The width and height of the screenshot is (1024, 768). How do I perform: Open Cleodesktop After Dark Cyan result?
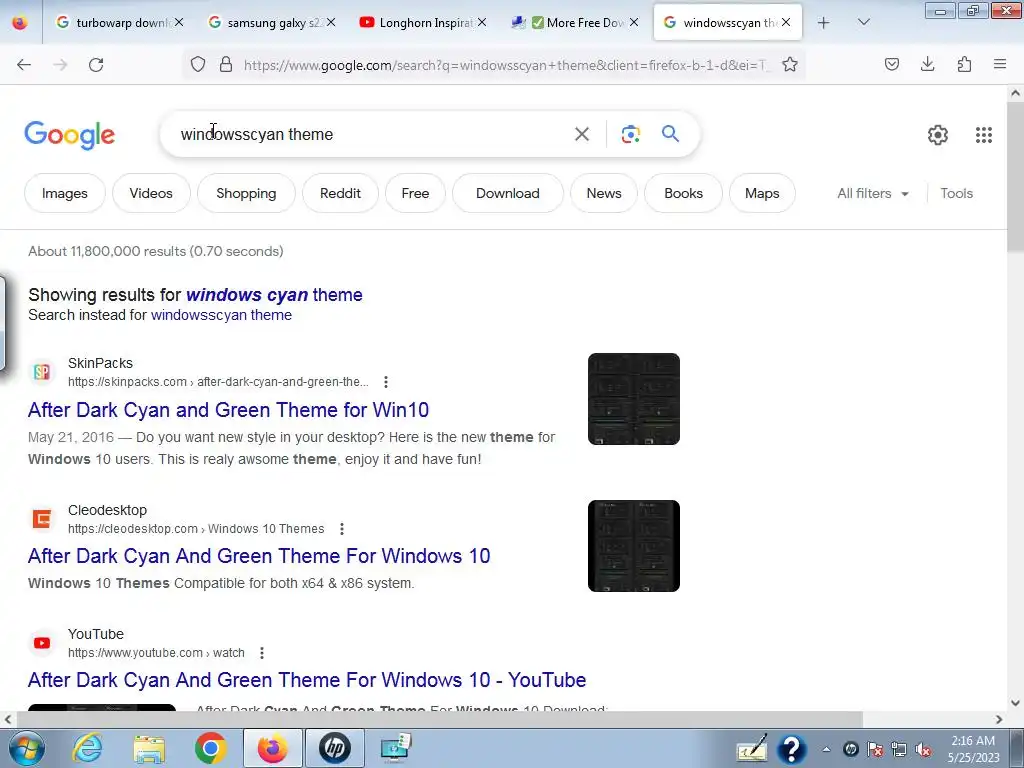click(x=259, y=556)
